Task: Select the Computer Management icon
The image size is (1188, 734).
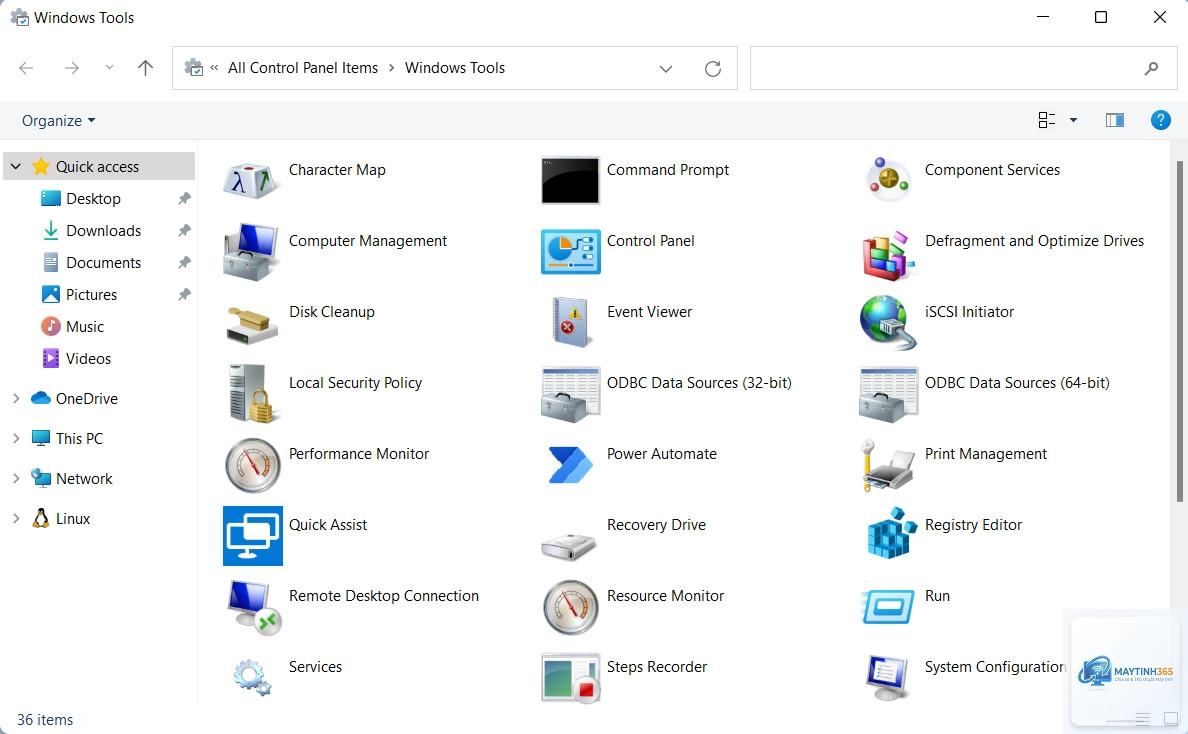Action: point(252,251)
